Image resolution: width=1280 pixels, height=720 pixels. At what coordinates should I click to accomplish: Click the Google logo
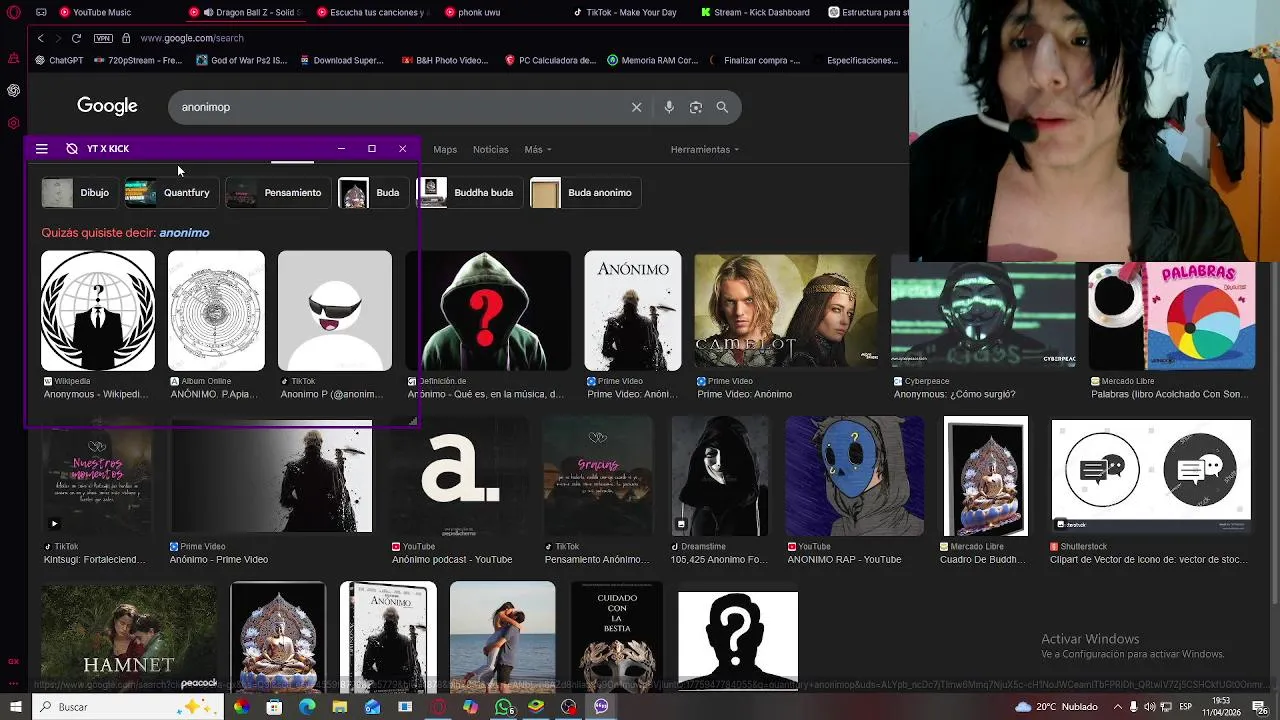pos(107,106)
